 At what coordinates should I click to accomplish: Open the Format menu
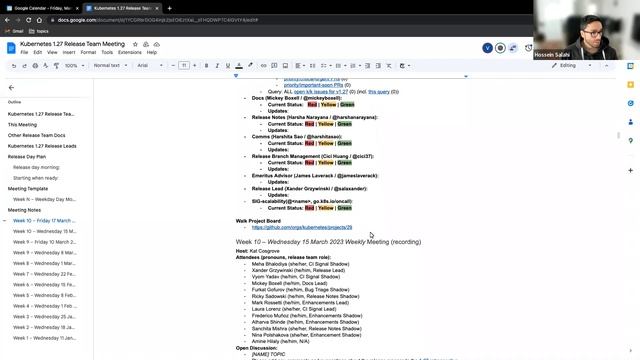pyautogui.click(x=88, y=53)
